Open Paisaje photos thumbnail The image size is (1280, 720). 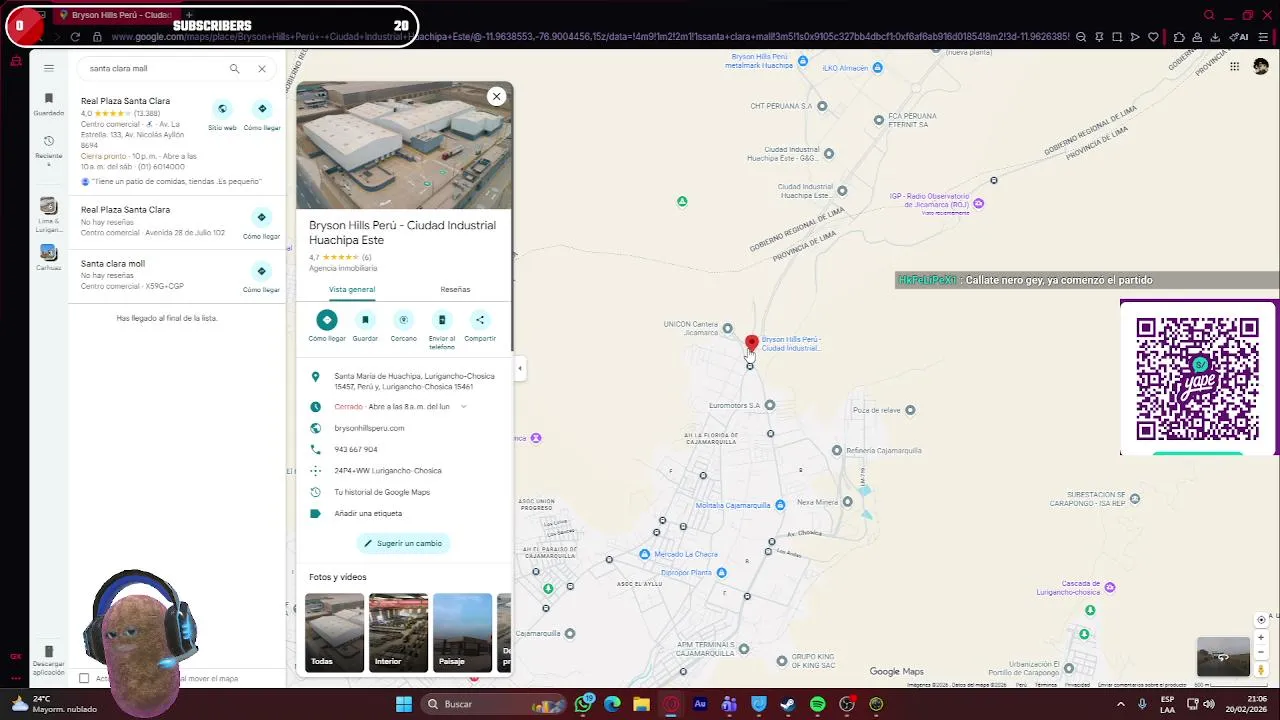(x=462, y=632)
